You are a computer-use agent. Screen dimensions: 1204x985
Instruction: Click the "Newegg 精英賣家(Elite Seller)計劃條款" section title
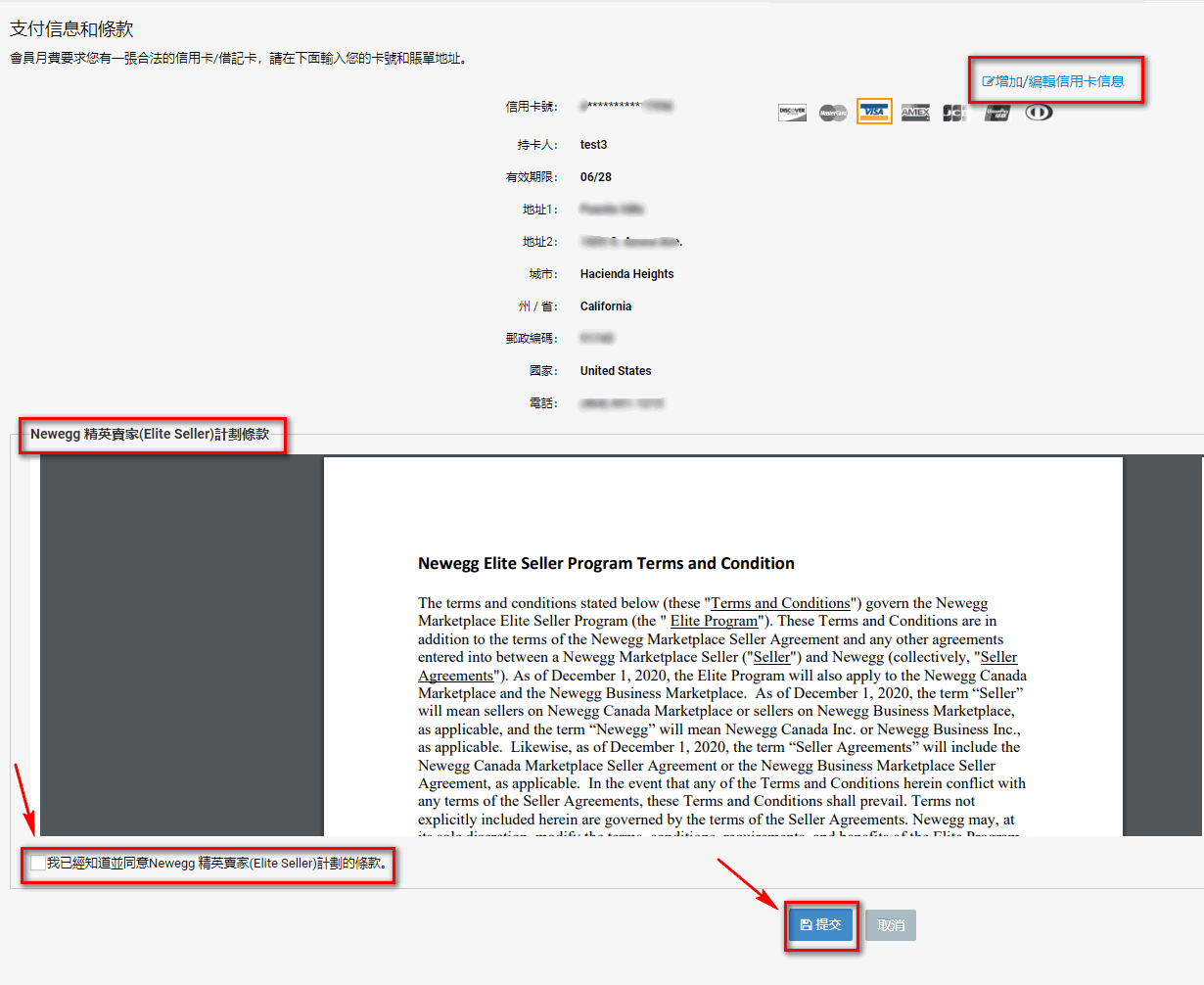(x=150, y=434)
